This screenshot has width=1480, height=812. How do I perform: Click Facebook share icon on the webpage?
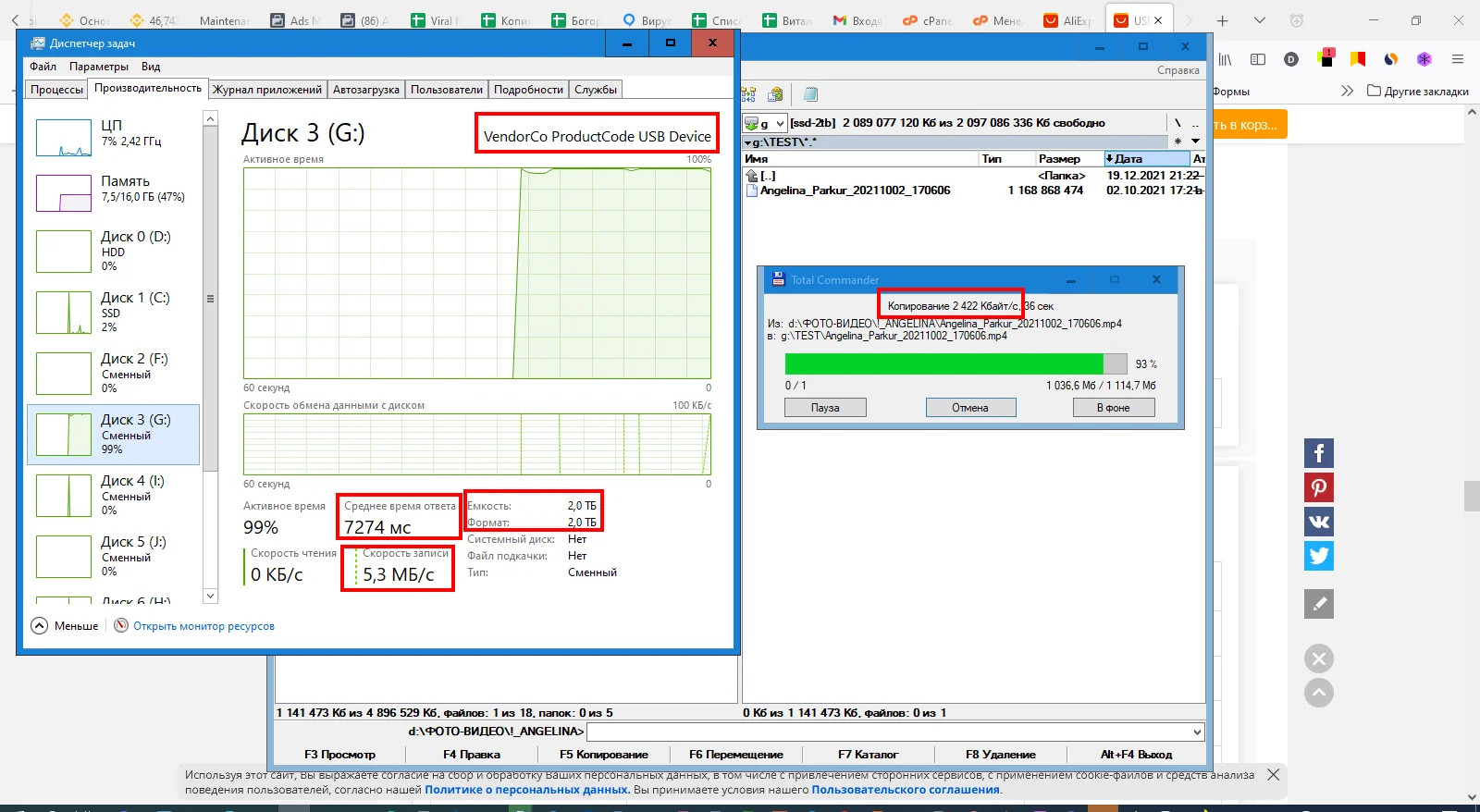(x=1319, y=453)
